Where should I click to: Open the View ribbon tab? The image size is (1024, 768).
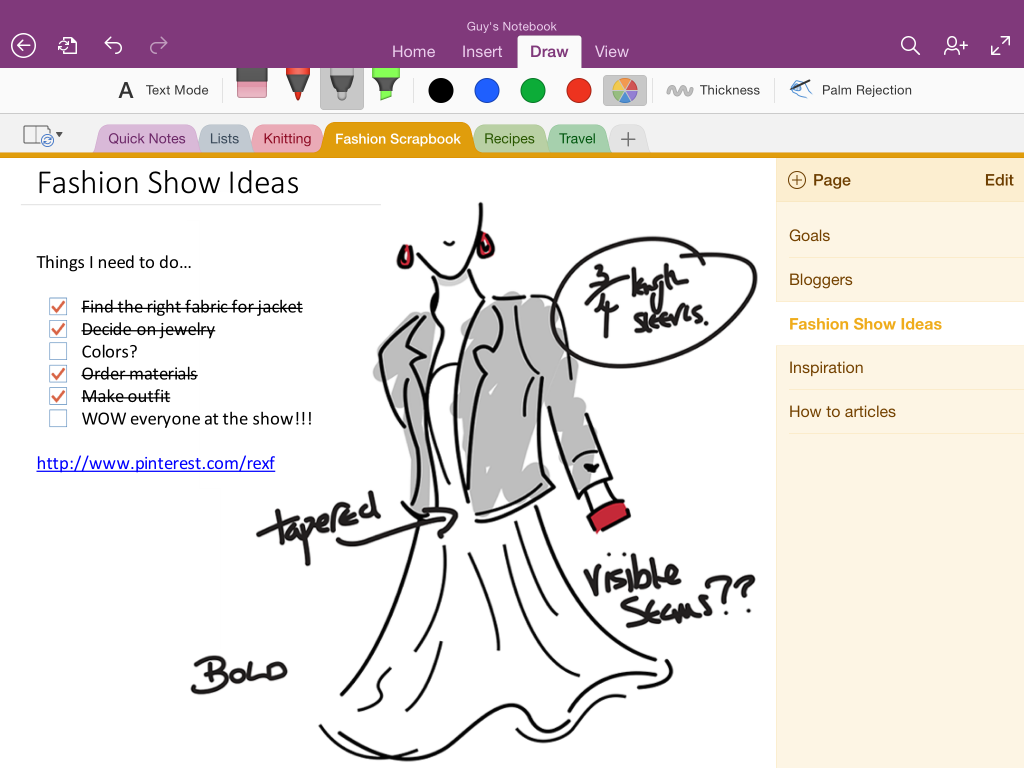click(611, 51)
